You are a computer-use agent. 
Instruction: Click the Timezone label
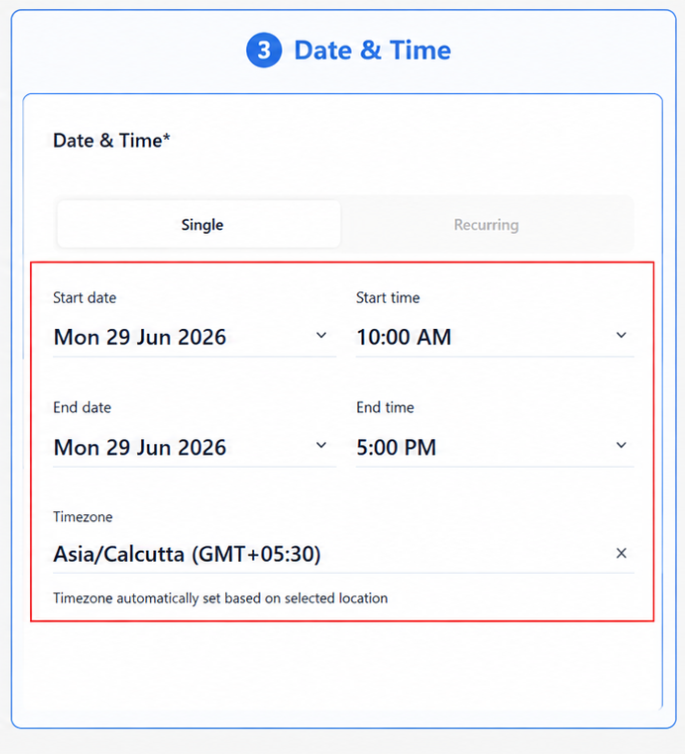tap(83, 517)
